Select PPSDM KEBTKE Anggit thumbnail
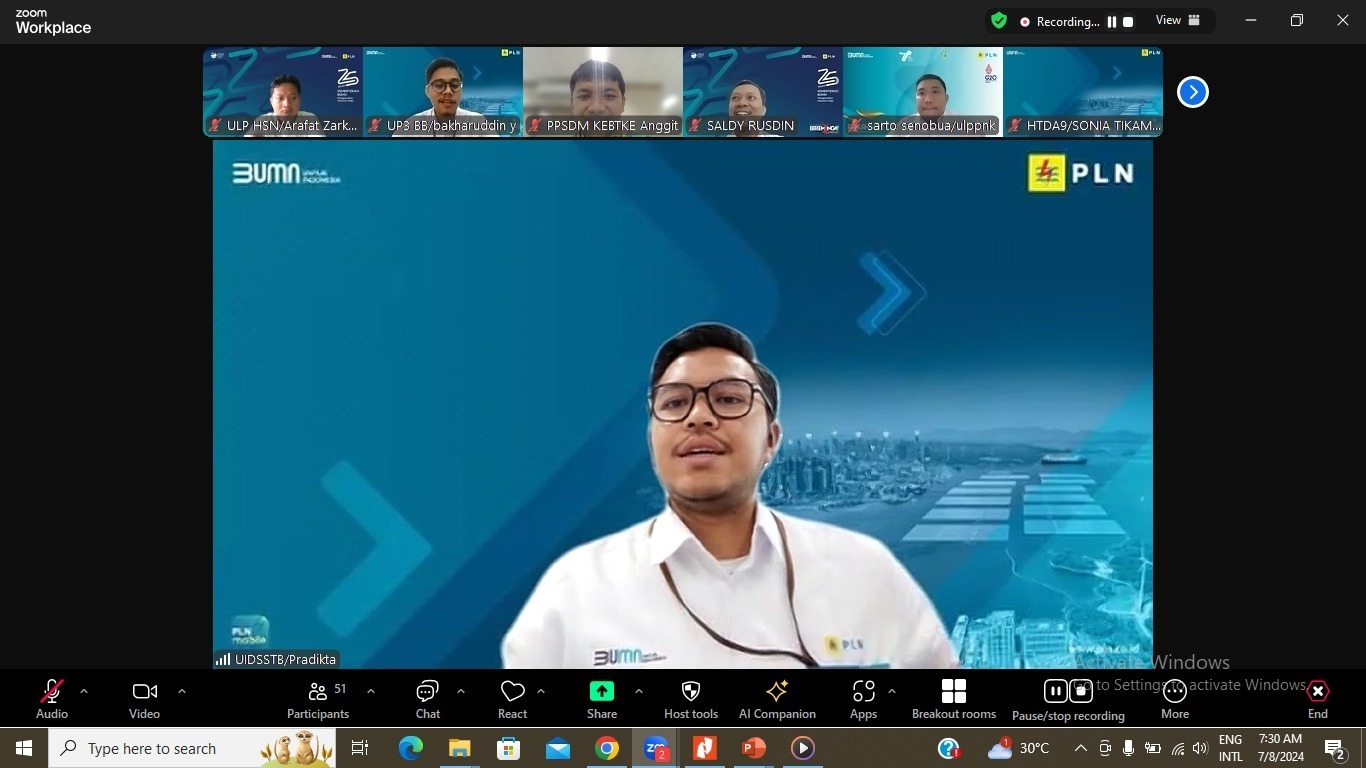The width and height of the screenshot is (1366, 768). [603, 91]
